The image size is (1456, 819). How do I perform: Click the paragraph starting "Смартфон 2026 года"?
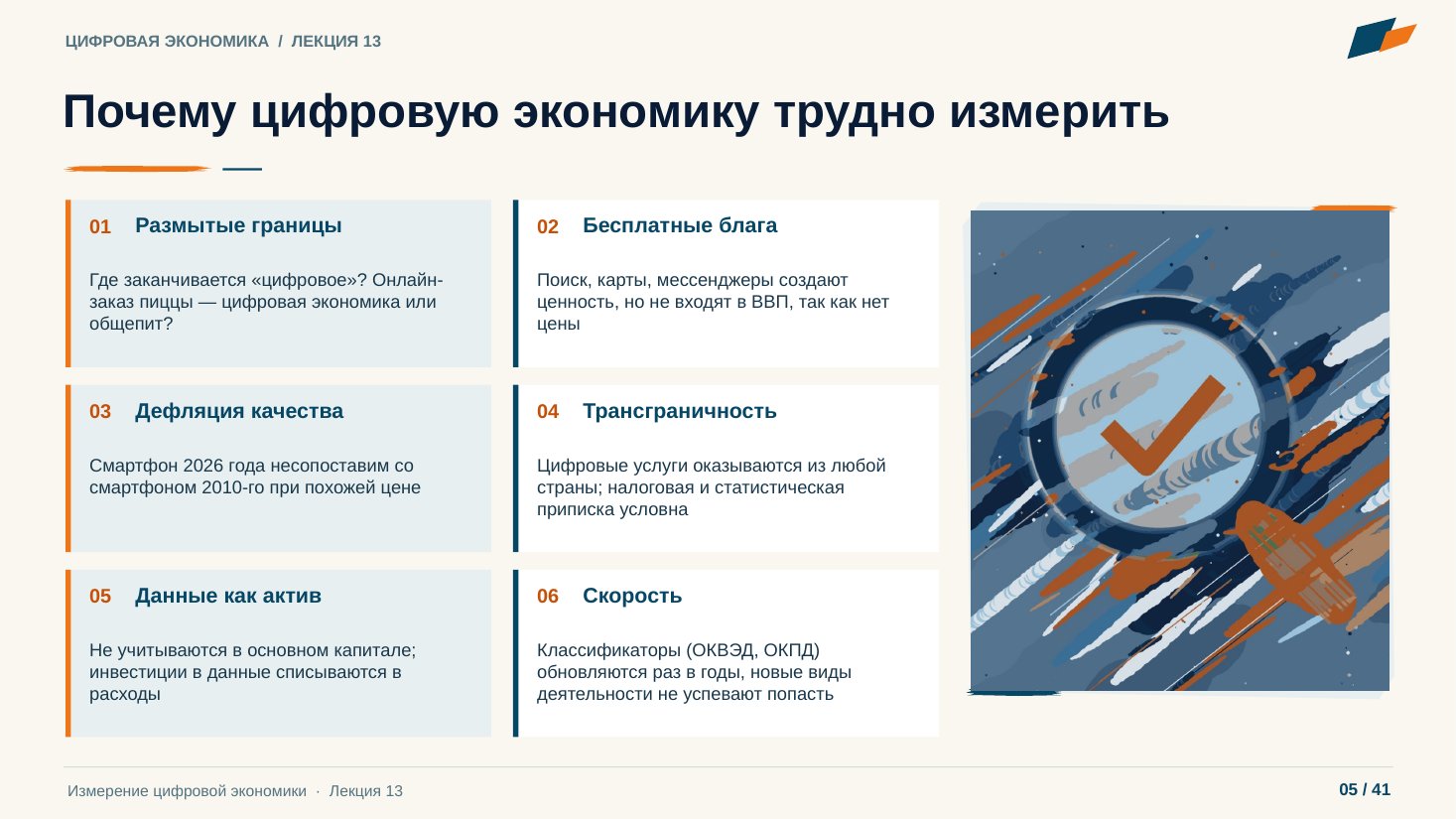[255, 477]
